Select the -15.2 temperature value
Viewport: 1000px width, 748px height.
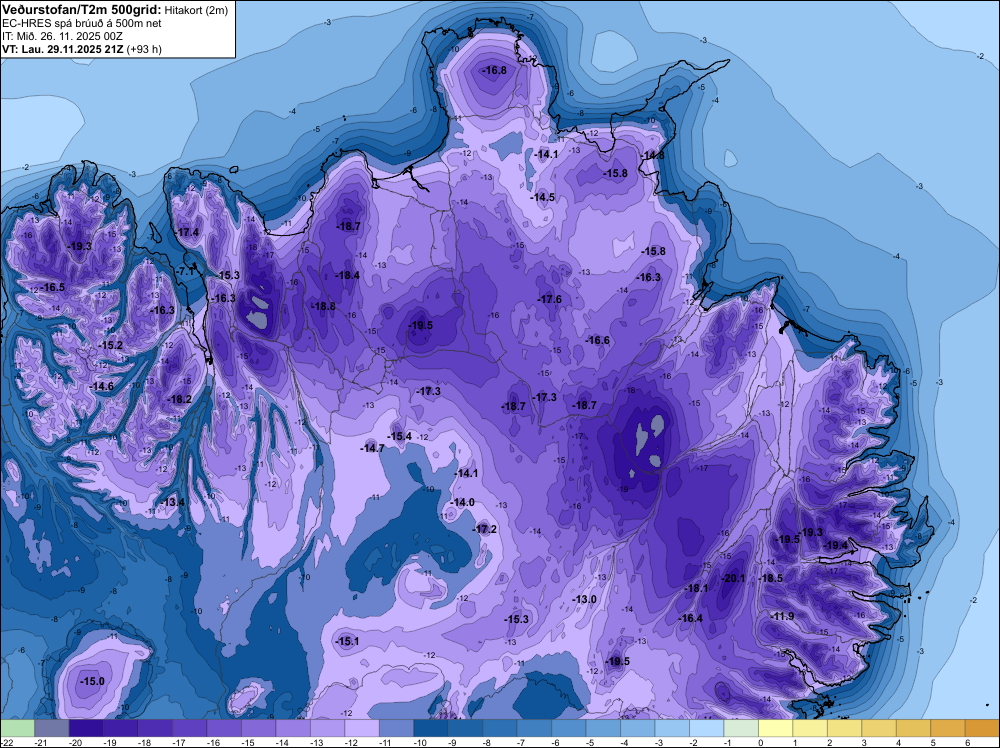110,345
